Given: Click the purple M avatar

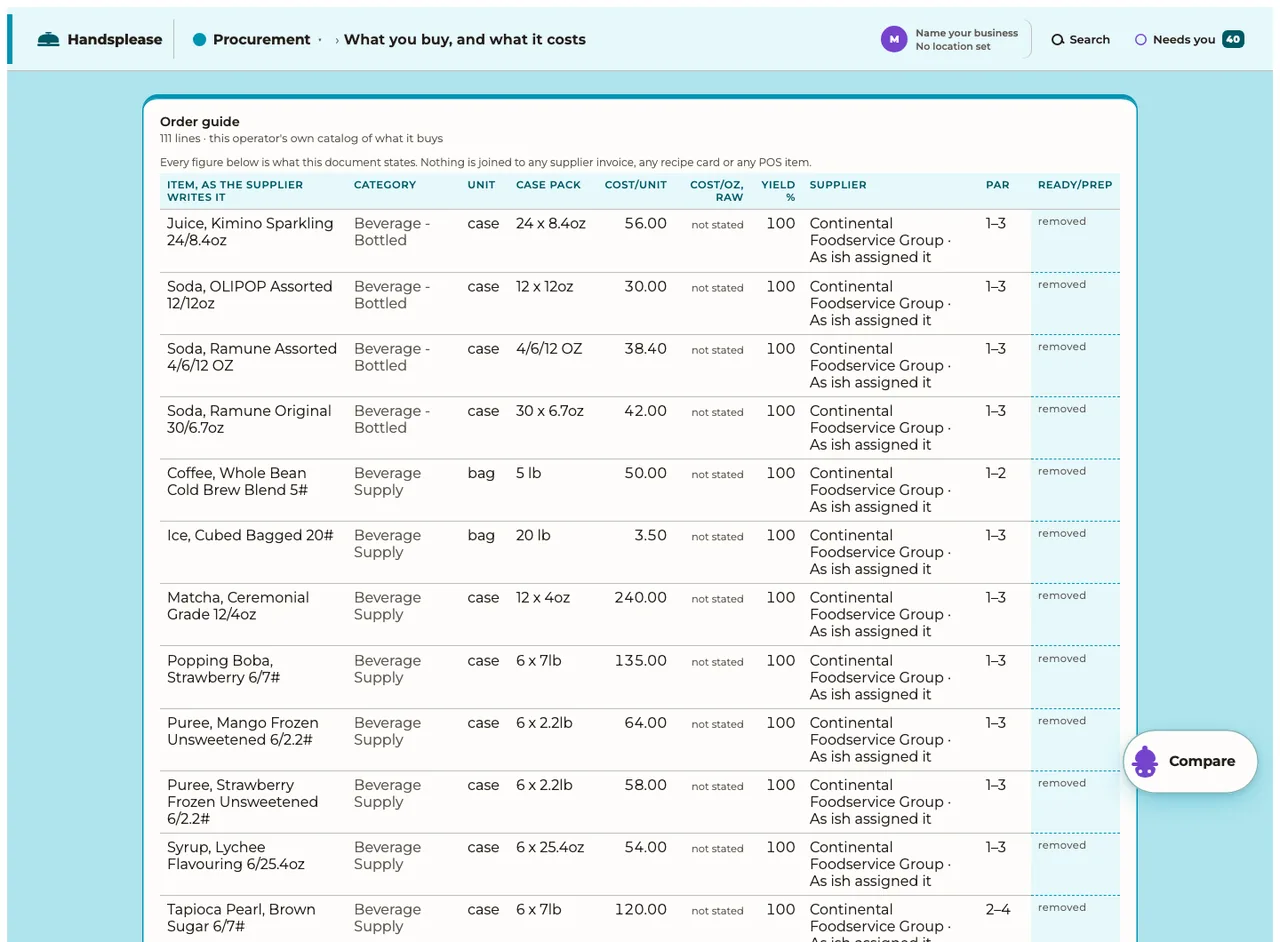Looking at the screenshot, I should [894, 39].
